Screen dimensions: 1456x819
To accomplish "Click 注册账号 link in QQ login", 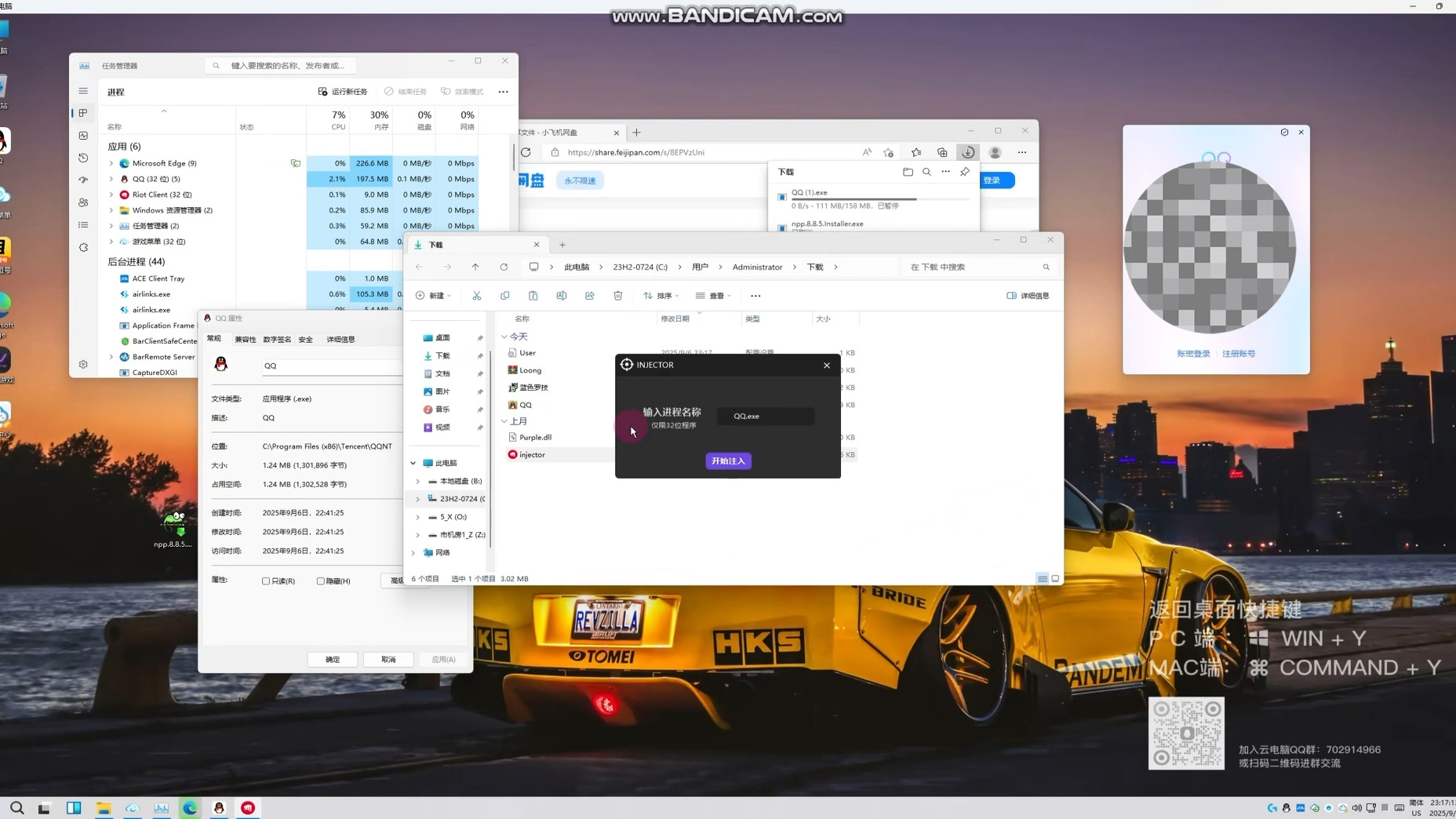I will [1239, 354].
